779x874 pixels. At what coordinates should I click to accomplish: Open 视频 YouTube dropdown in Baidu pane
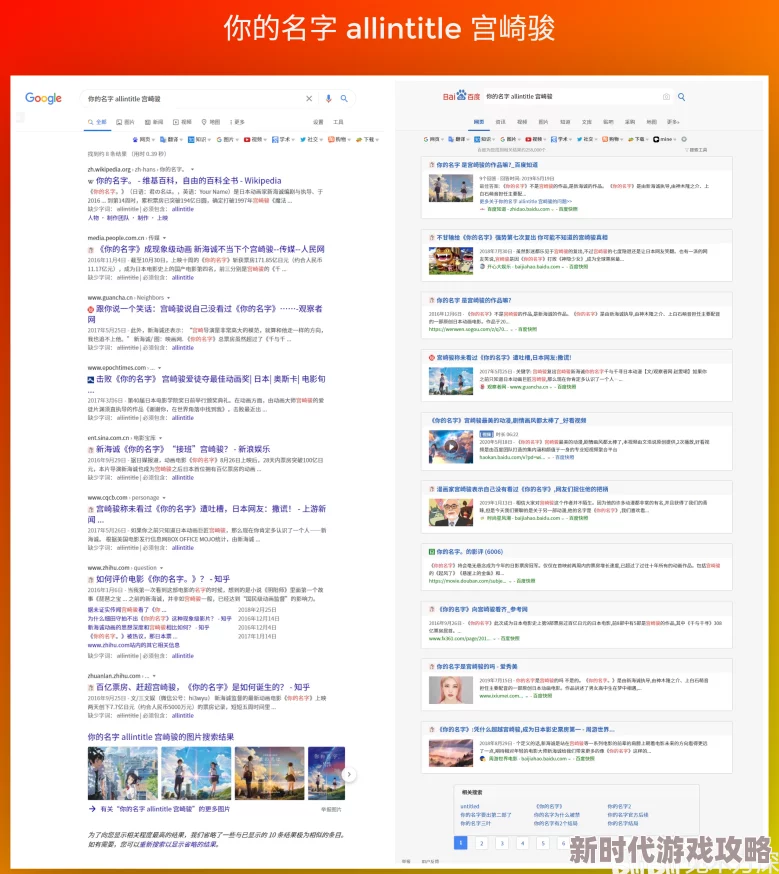pyautogui.click(x=534, y=139)
